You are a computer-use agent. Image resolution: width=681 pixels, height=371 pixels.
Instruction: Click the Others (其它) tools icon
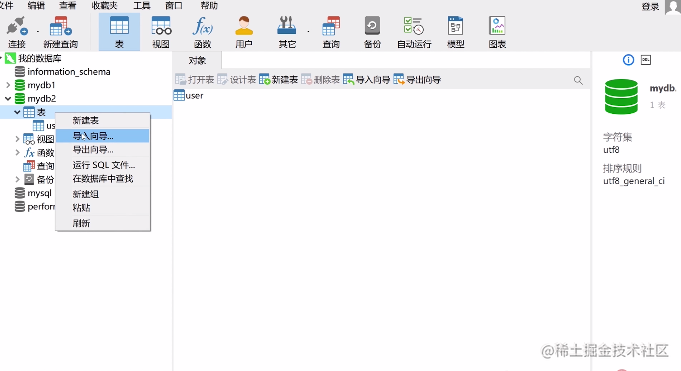287,32
